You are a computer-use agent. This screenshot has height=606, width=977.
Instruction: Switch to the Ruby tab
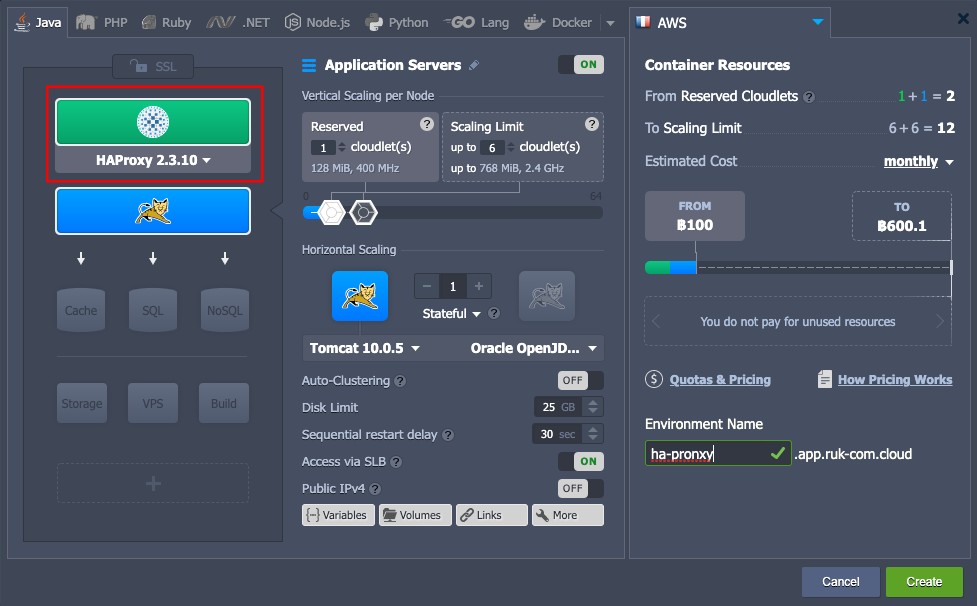(x=166, y=23)
